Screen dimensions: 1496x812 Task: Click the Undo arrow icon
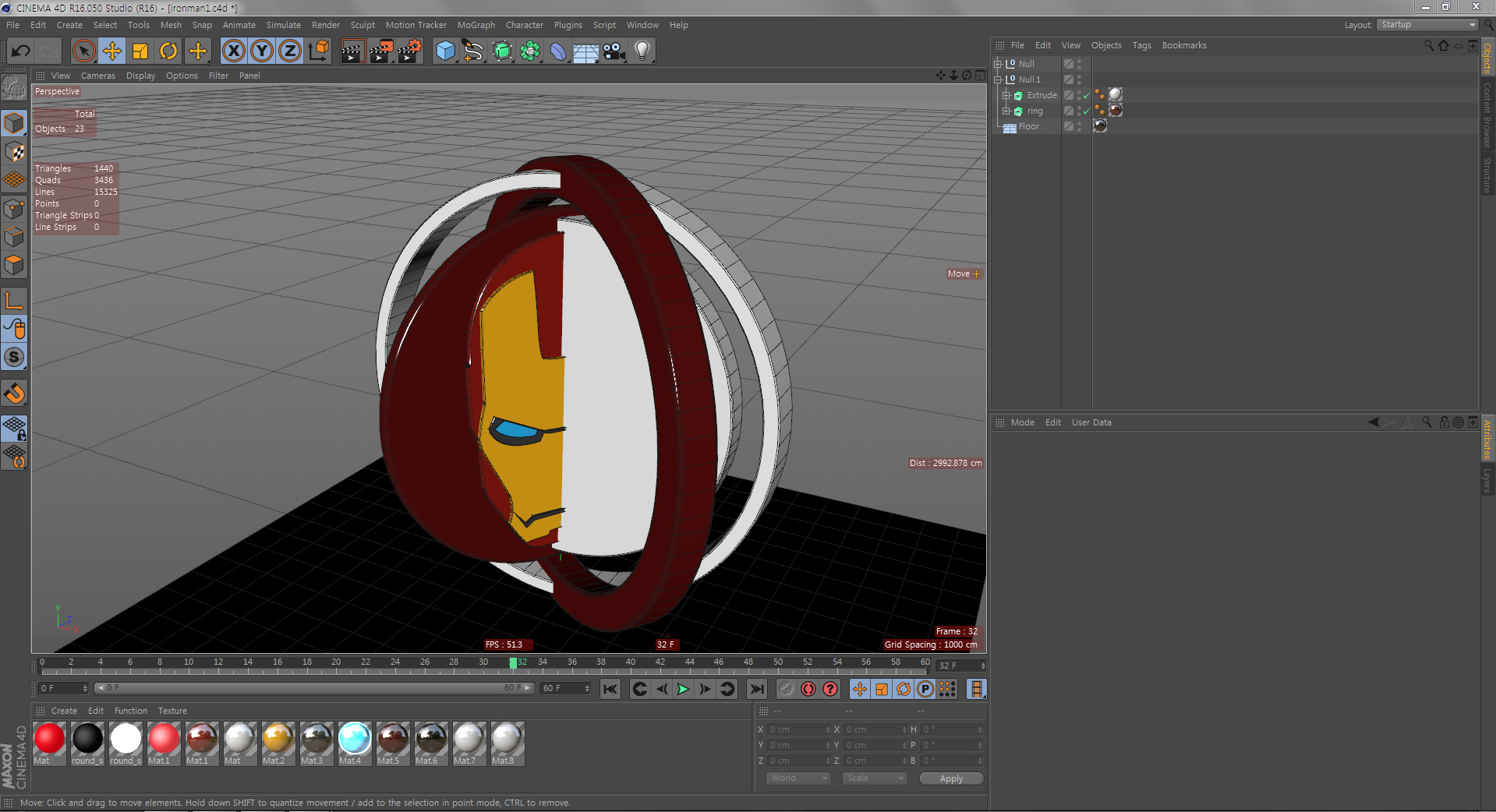pos(20,51)
